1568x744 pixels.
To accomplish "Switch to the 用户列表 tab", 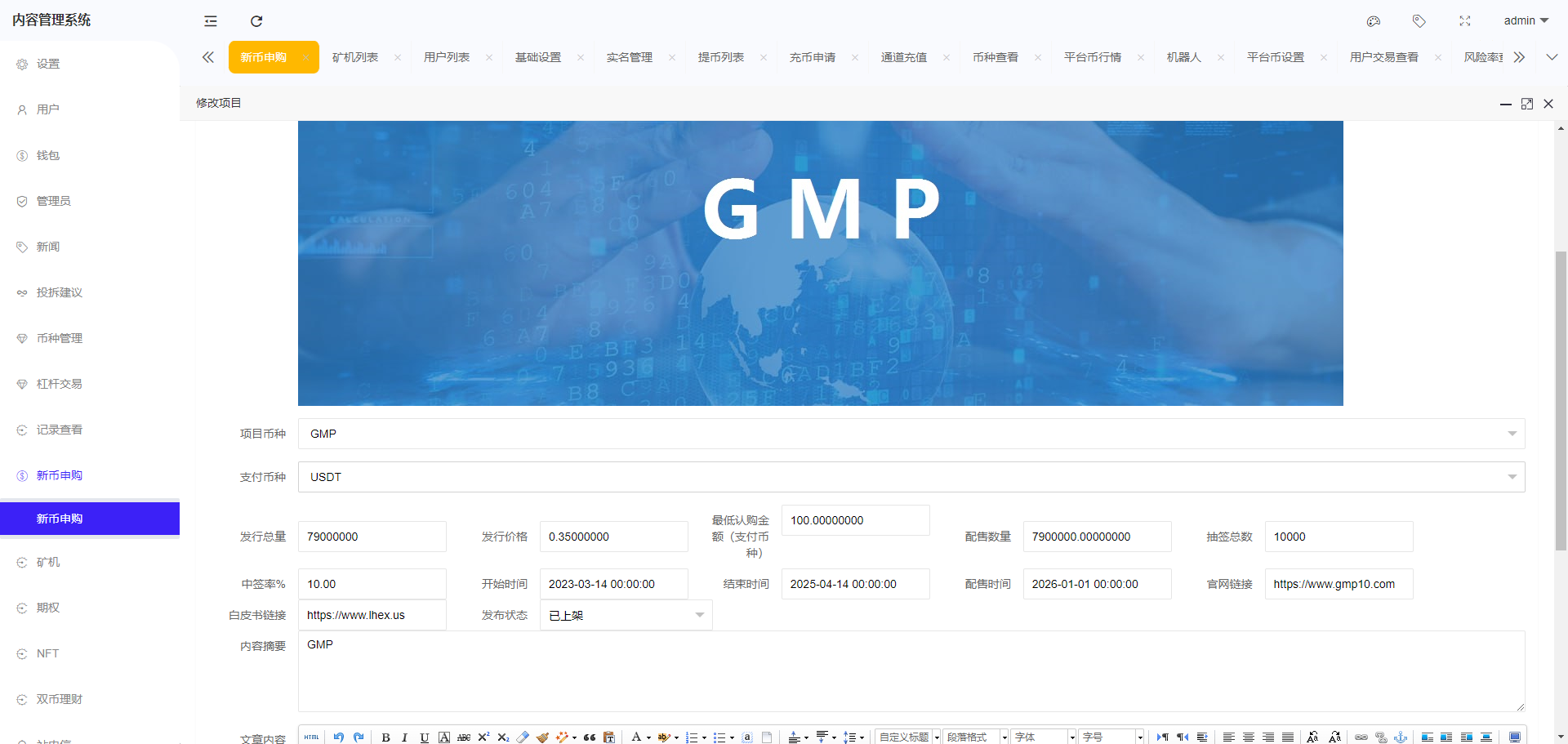I will pyautogui.click(x=447, y=57).
